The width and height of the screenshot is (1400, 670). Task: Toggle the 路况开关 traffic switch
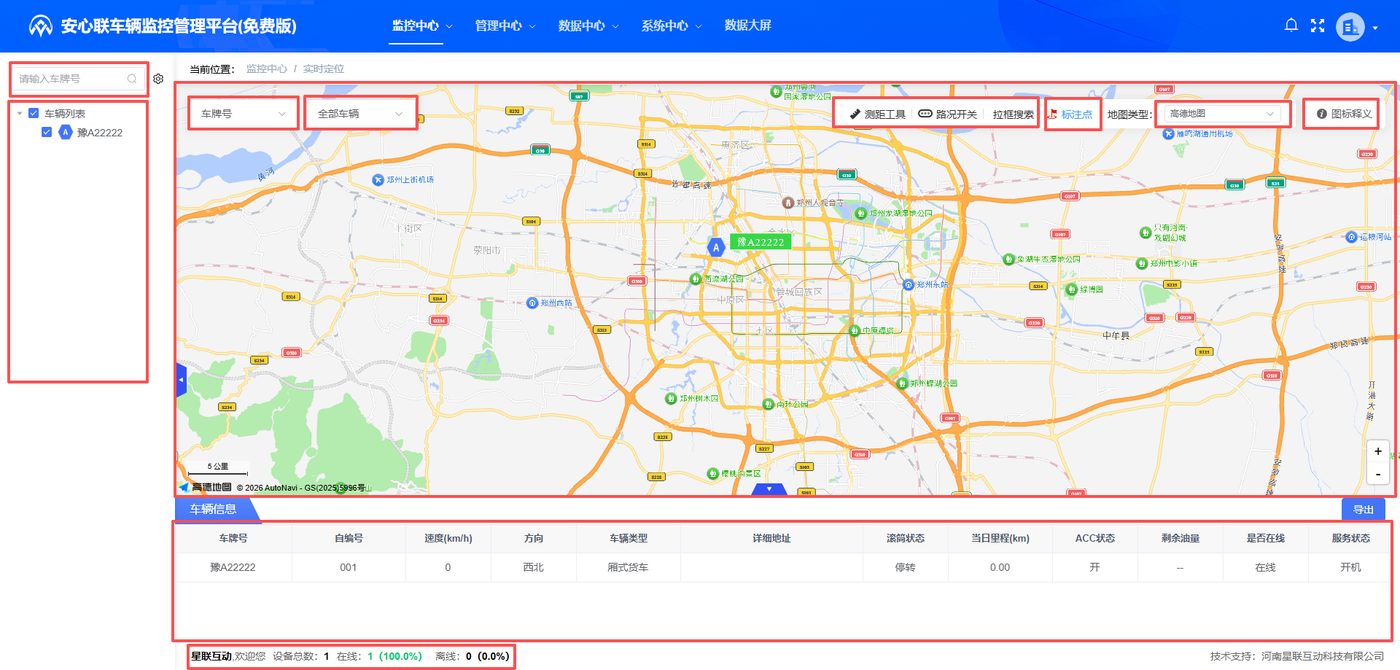click(947, 114)
